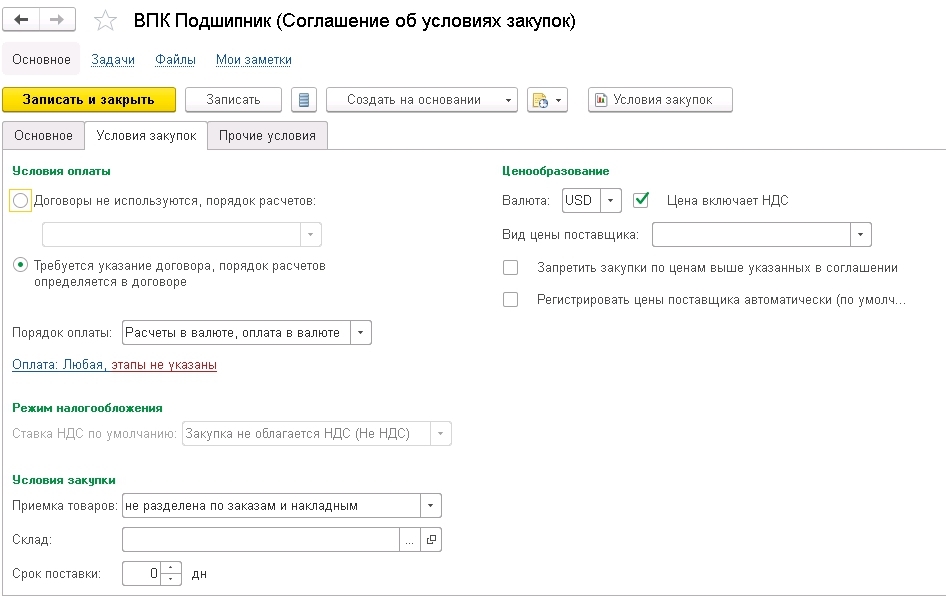Add to favorites with the star icon
This screenshot has width=946, height=596.
pyautogui.click(x=105, y=21)
